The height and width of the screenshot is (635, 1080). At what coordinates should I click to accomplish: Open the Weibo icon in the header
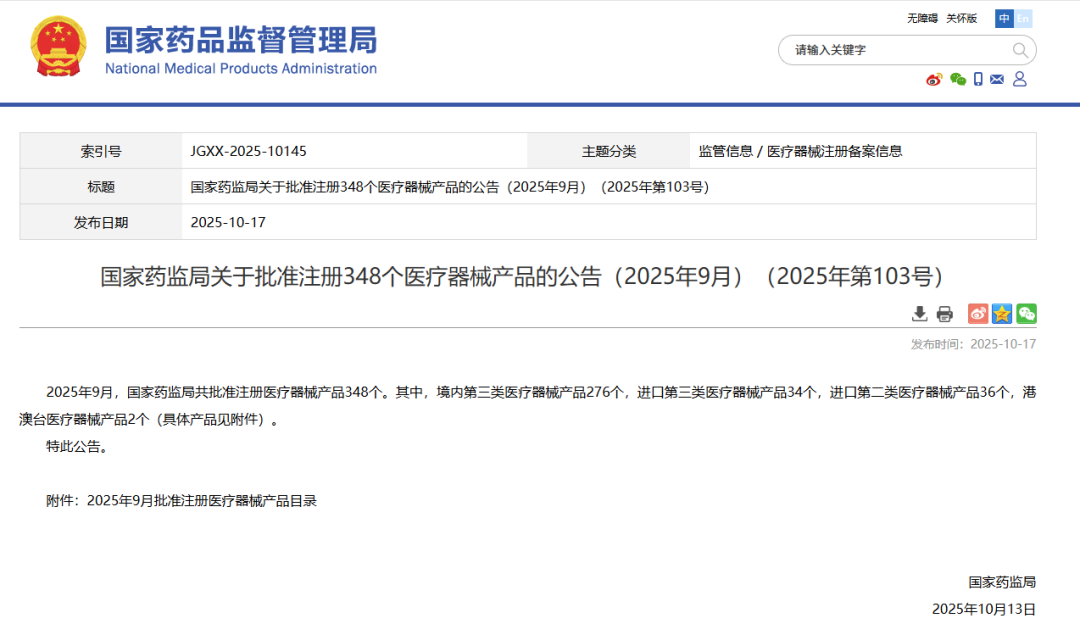[x=934, y=79]
